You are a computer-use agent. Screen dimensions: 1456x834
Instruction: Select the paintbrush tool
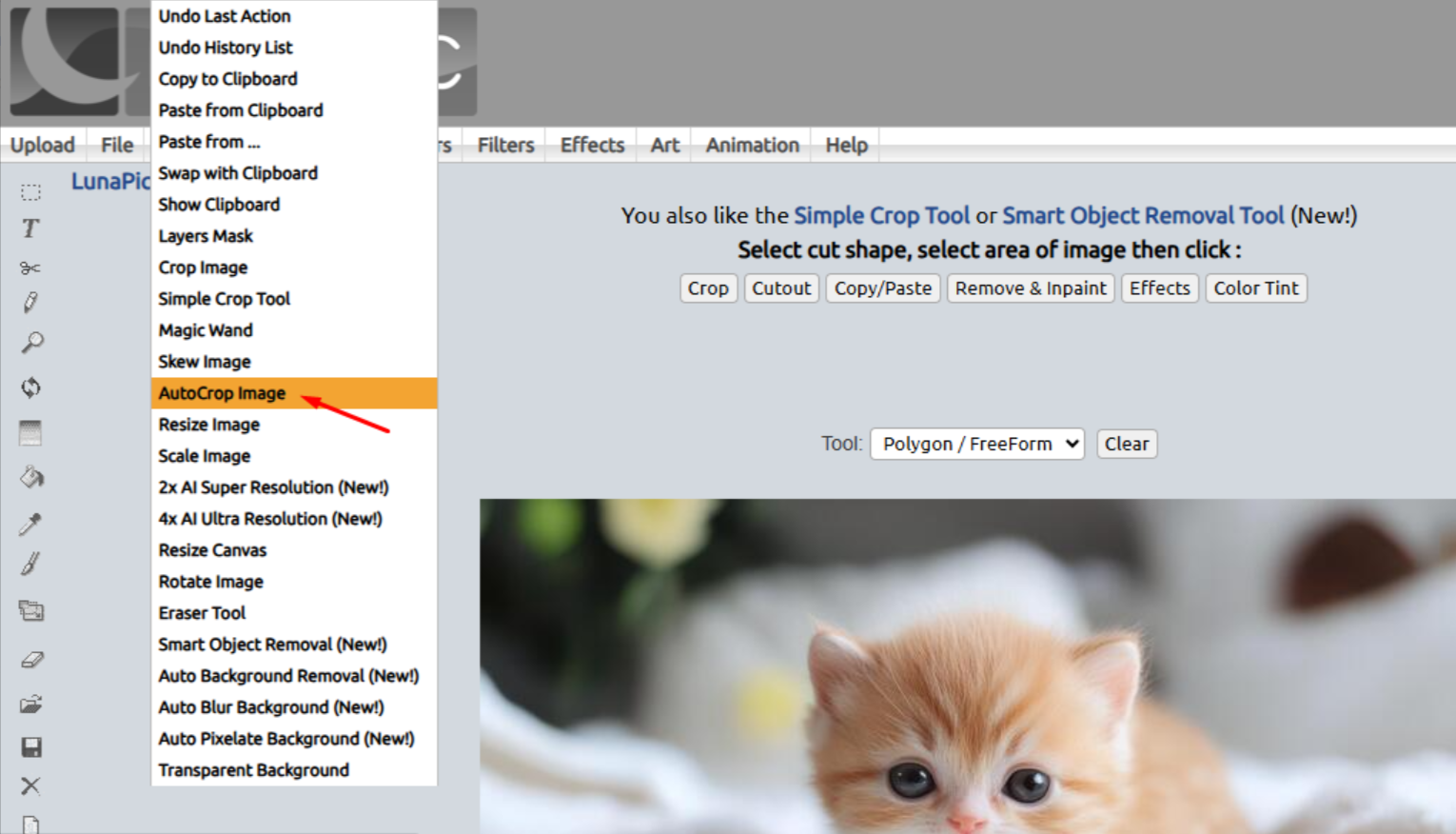30,564
